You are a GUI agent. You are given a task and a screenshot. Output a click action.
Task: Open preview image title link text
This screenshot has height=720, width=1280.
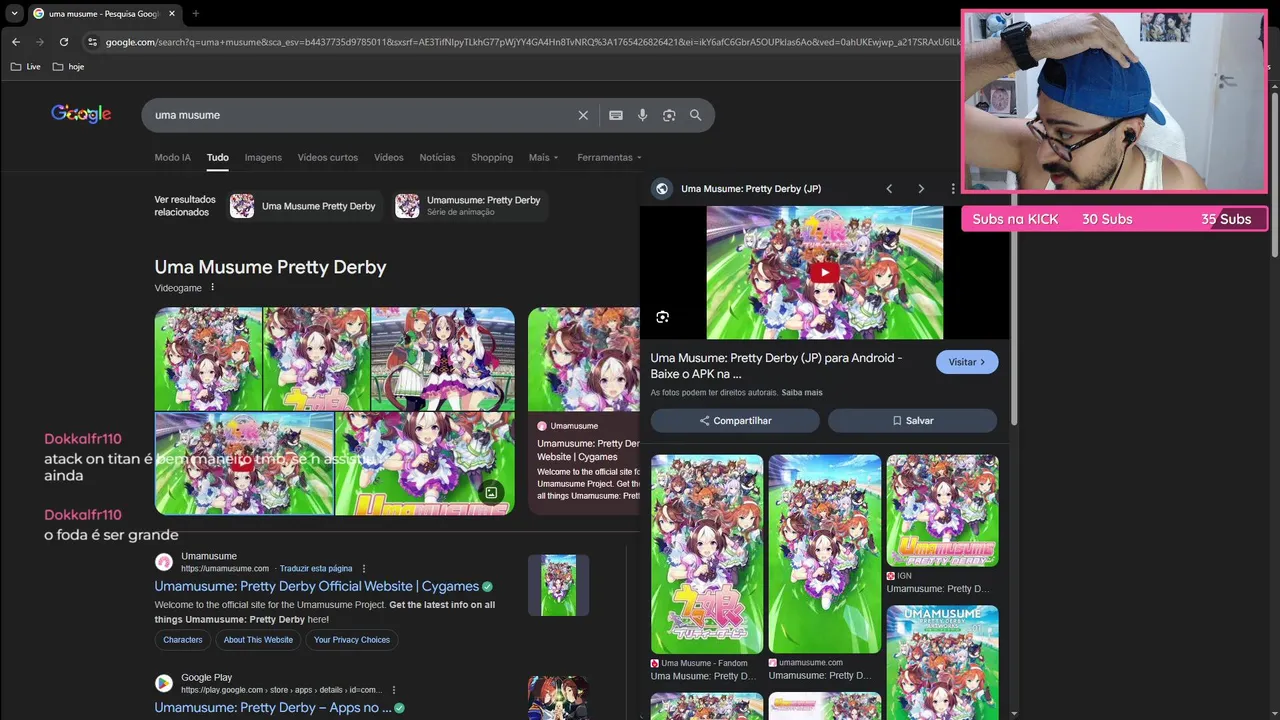coord(776,366)
